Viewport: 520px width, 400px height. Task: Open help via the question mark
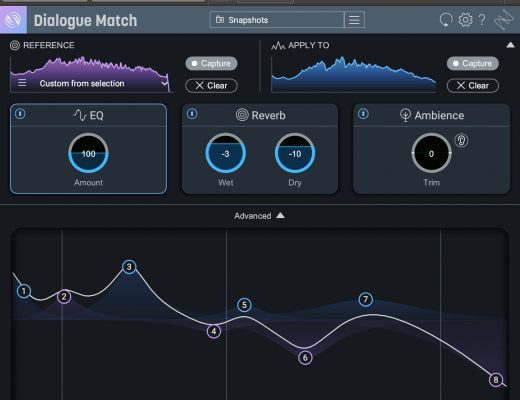coord(482,20)
